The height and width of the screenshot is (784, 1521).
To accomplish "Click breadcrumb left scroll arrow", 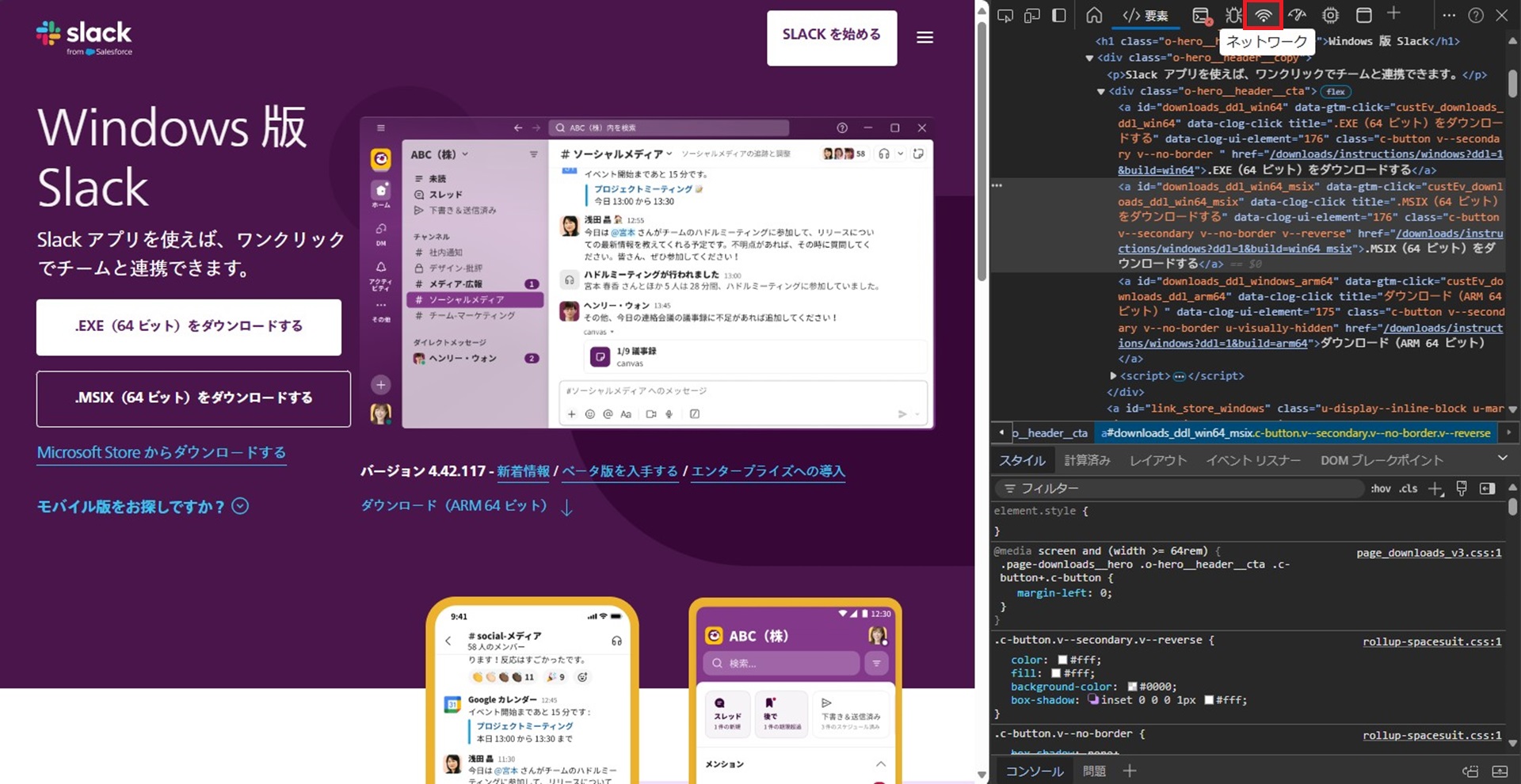I will [x=1001, y=432].
